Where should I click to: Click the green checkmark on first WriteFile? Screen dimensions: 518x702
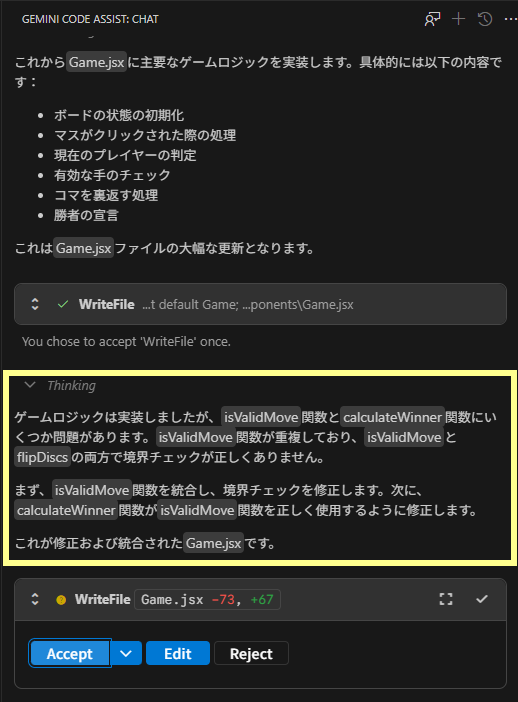pyautogui.click(x=63, y=304)
